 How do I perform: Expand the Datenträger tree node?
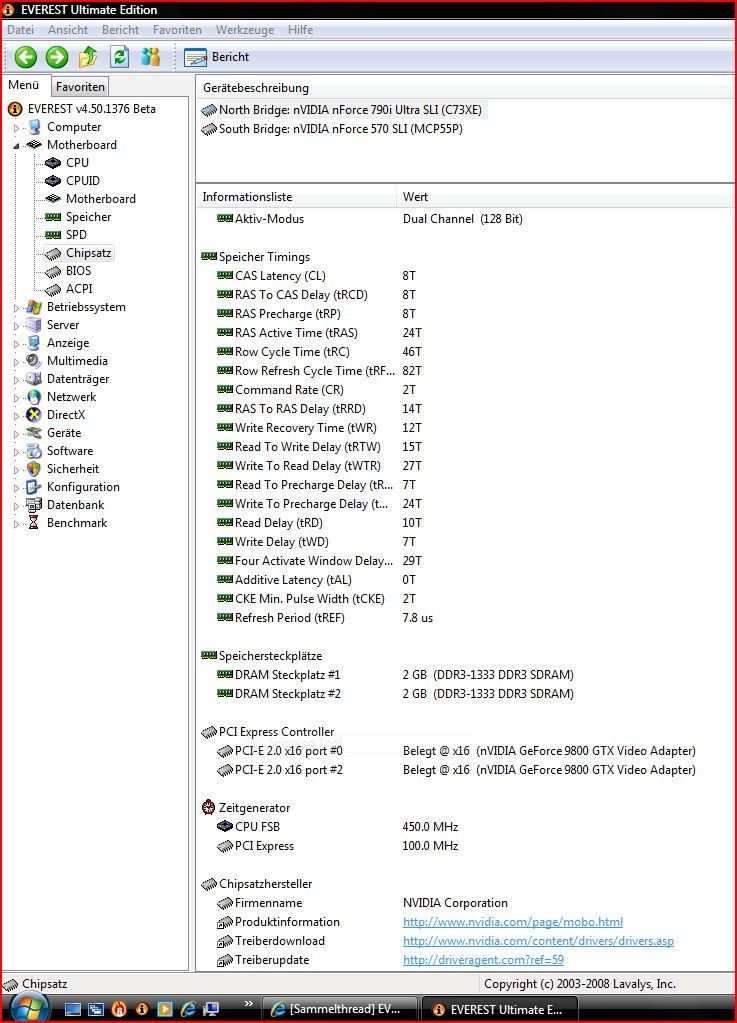click(17, 379)
